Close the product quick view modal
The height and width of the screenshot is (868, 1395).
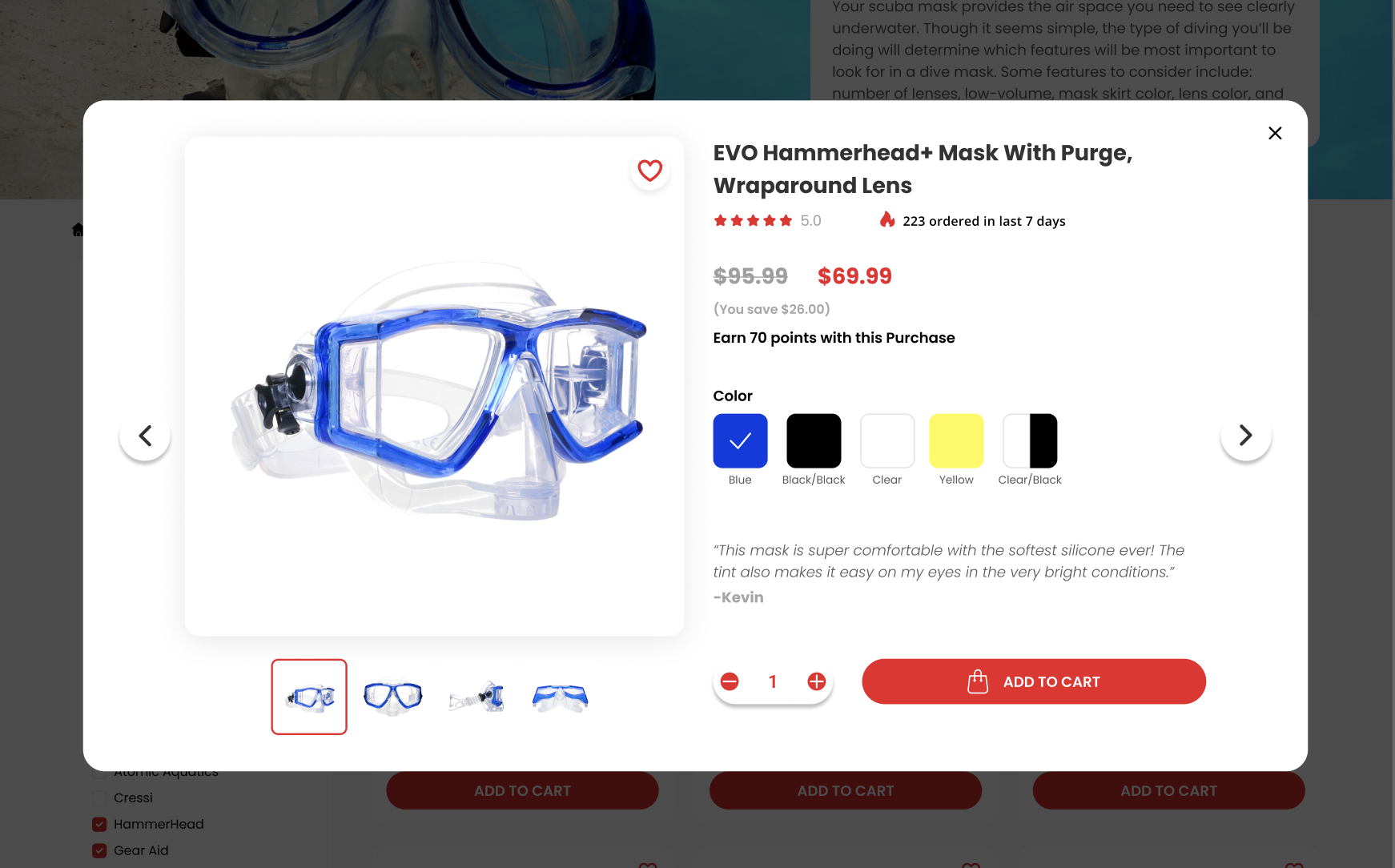pos(1275,133)
